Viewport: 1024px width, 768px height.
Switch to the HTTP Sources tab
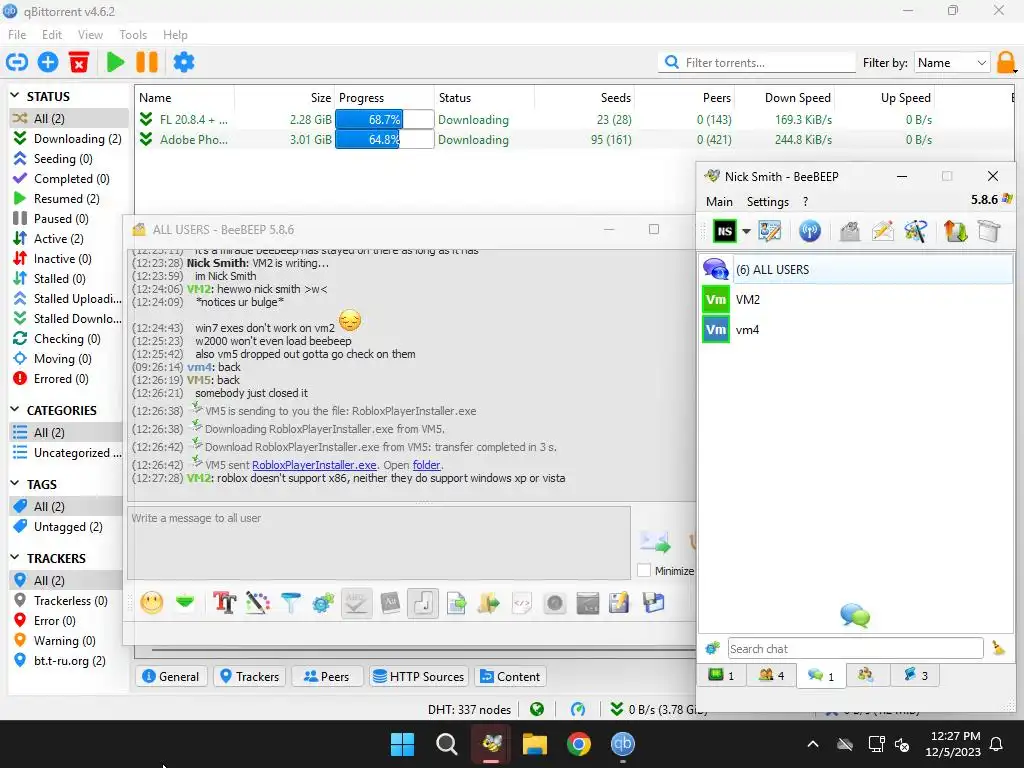418,677
